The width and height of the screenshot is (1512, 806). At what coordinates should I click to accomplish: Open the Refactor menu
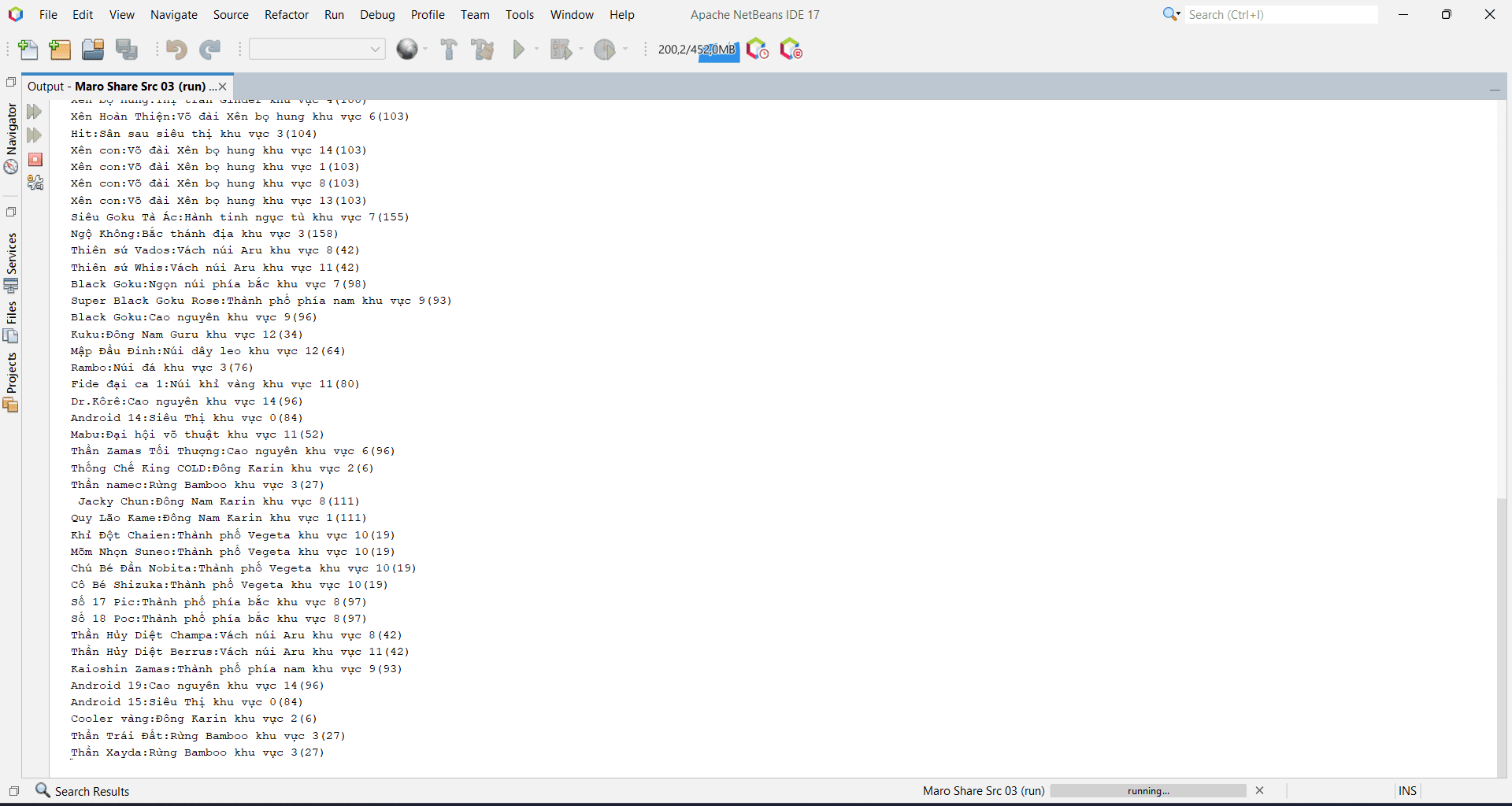[x=287, y=15]
